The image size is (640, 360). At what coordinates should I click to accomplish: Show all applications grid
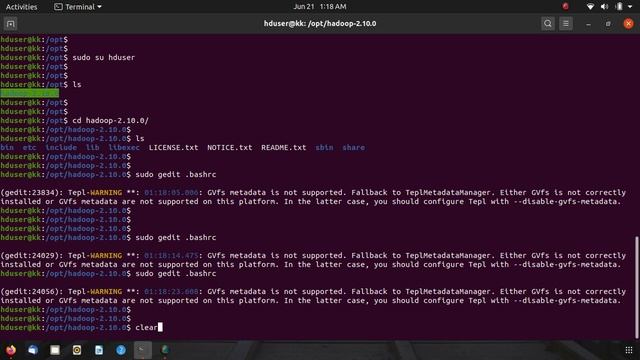coord(629,350)
